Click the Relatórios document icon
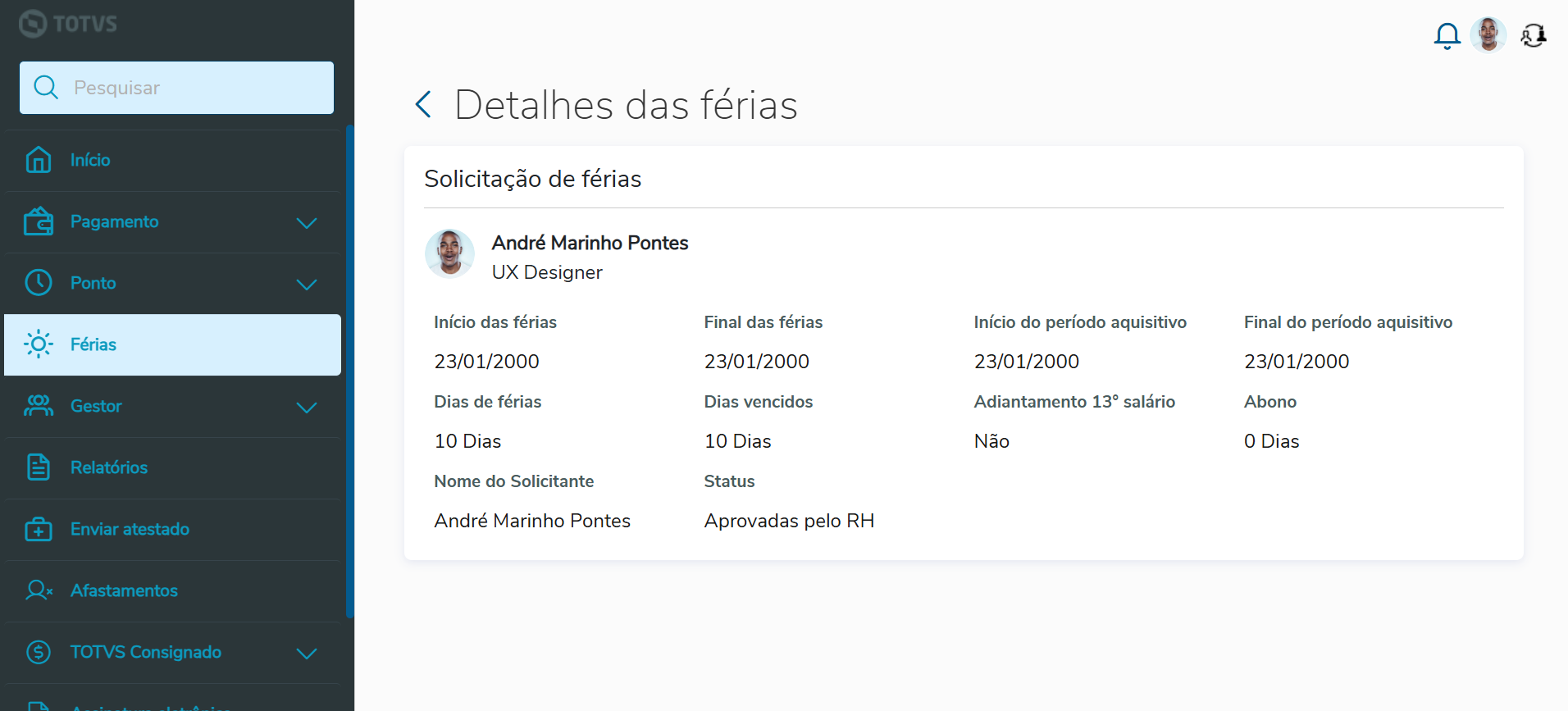This screenshot has width=1568, height=711. pos(39,467)
